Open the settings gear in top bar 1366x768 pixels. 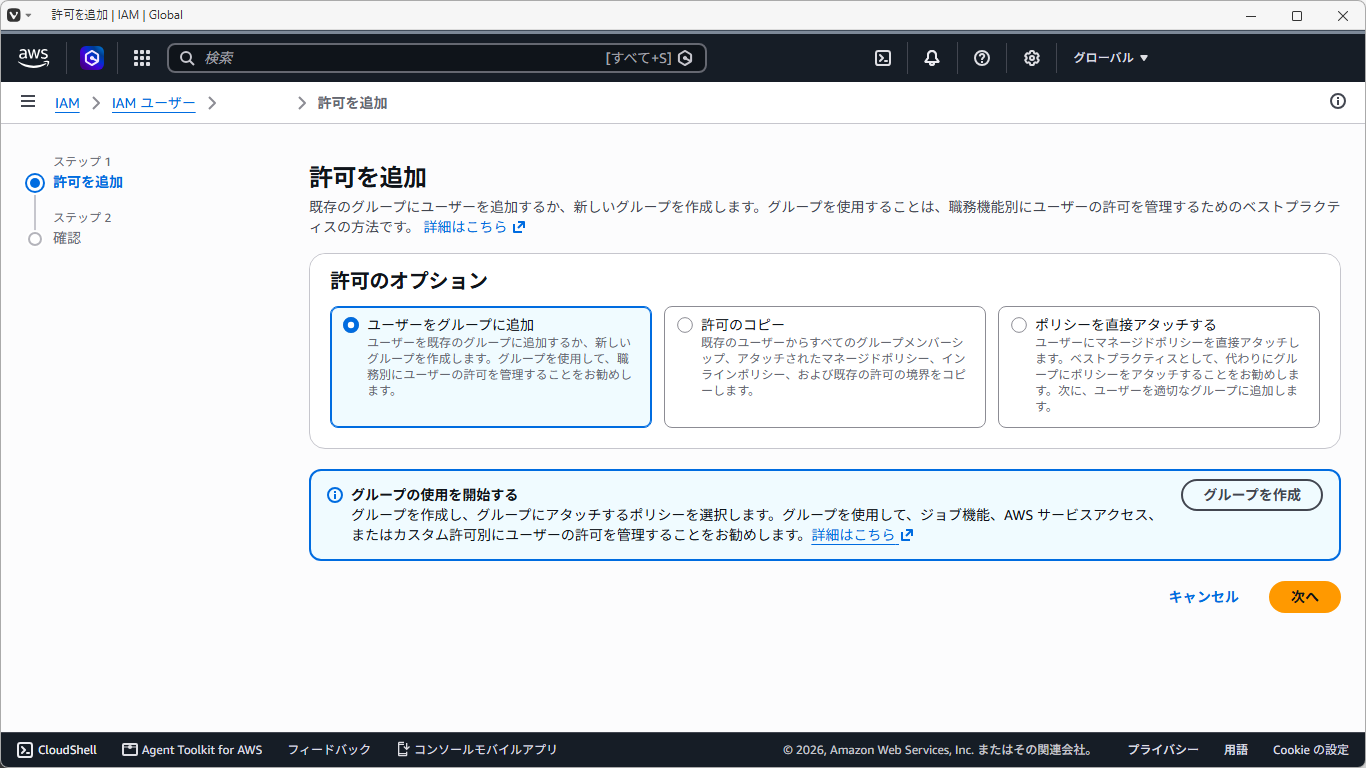1032,58
